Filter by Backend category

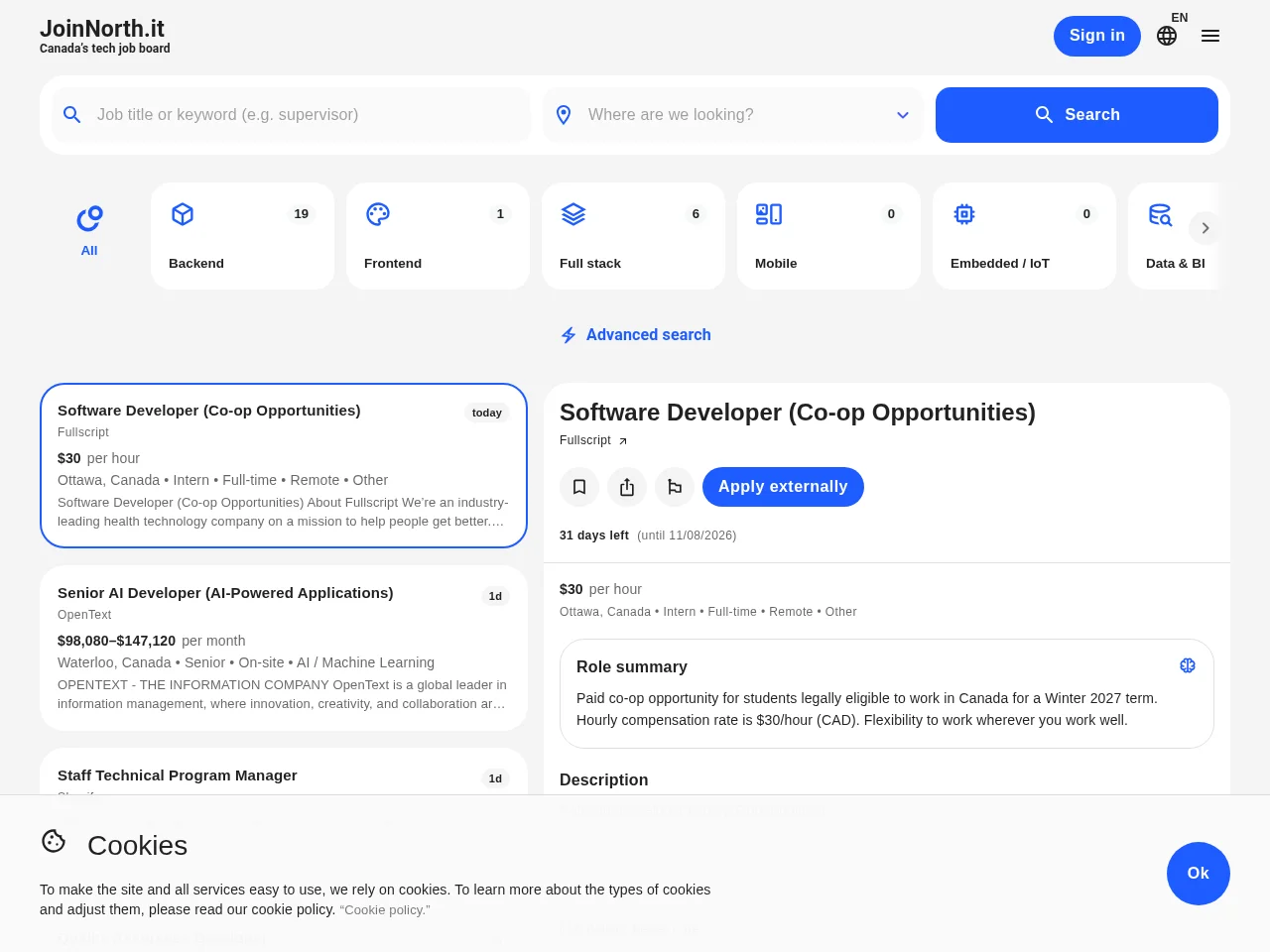click(x=242, y=236)
